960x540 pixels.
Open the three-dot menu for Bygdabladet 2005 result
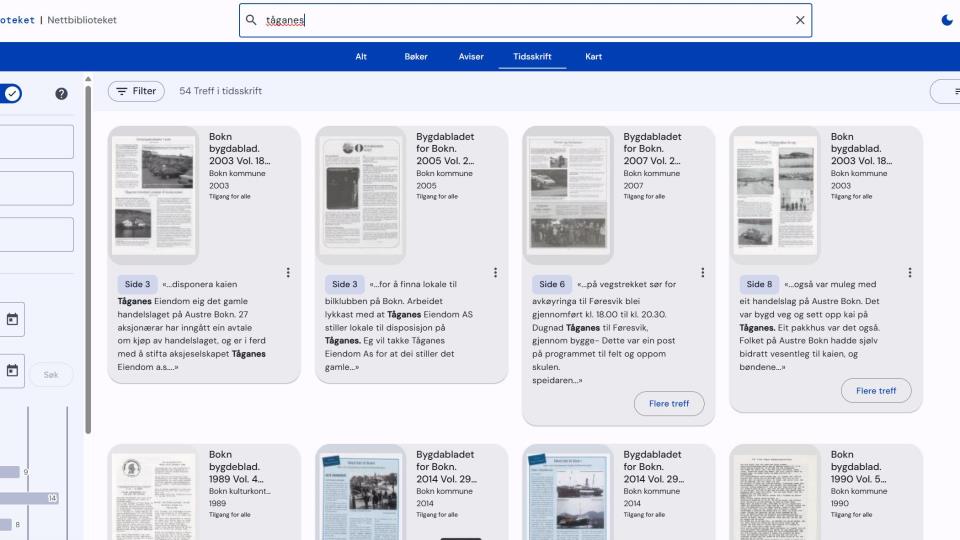(x=495, y=272)
